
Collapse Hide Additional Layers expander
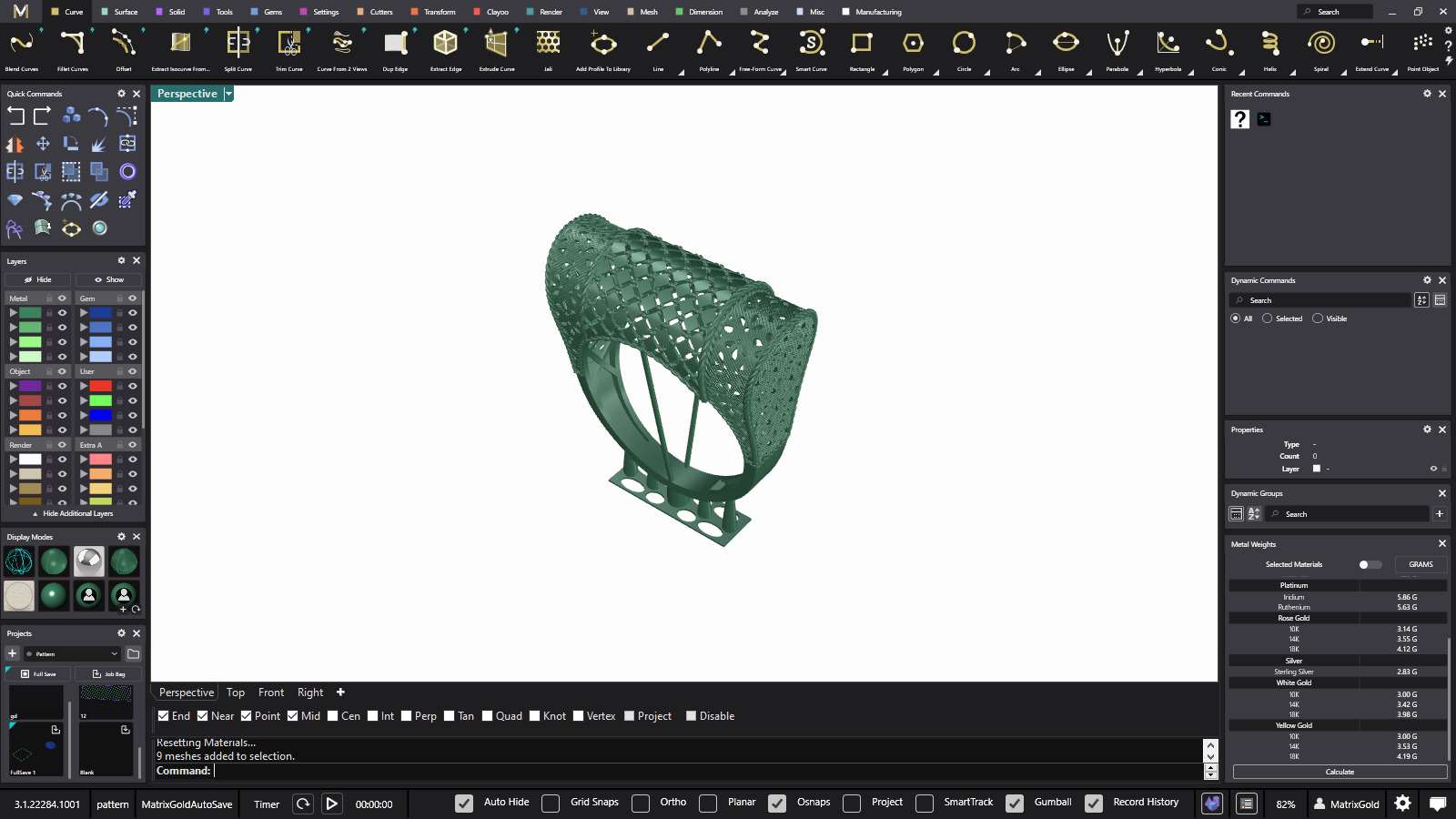pyautogui.click(x=73, y=513)
